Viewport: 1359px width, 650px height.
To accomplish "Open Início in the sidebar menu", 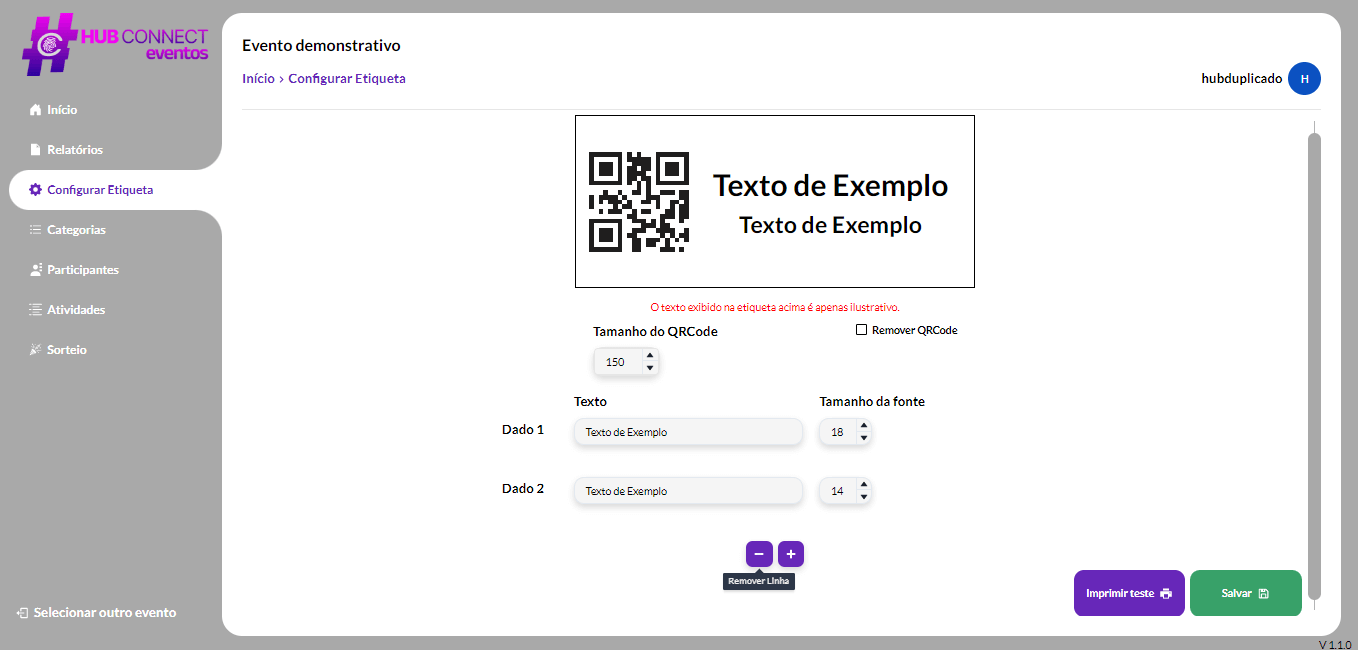I will (x=62, y=110).
